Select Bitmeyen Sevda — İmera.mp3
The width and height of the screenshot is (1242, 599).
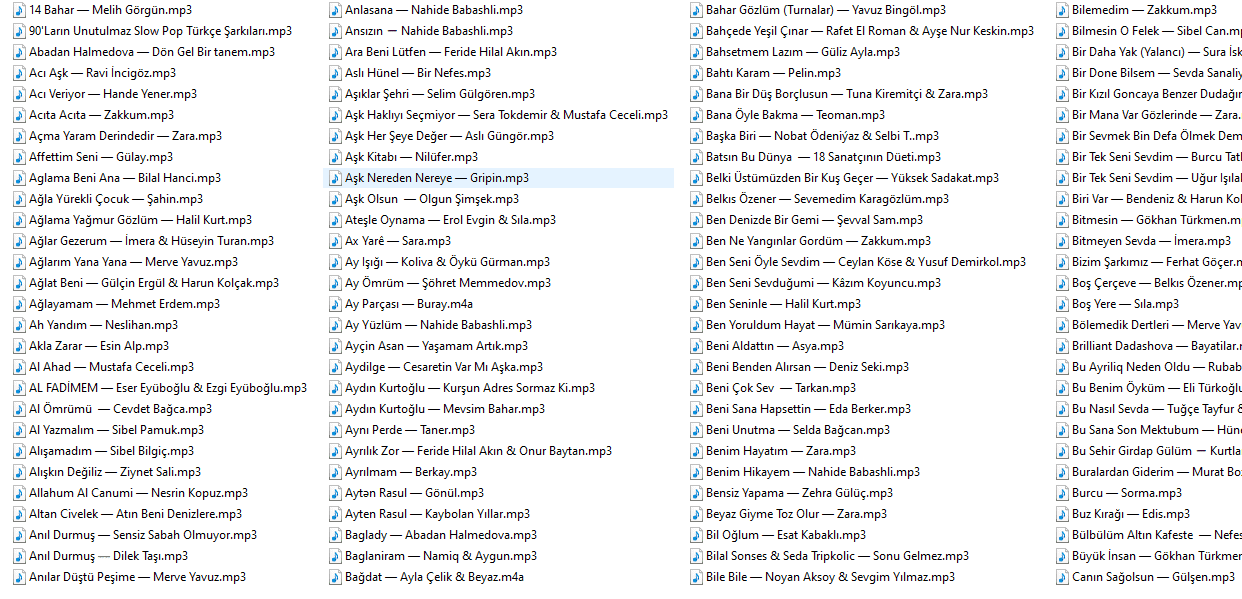click(1152, 241)
